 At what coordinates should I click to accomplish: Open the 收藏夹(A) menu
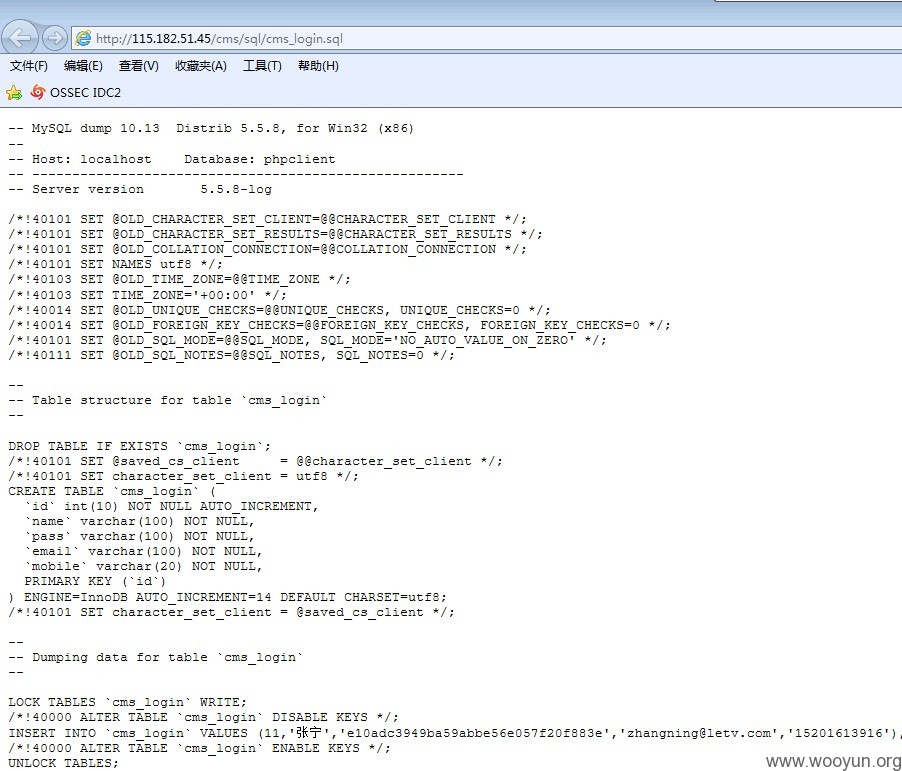pyautogui.click(x=201, y=66)
